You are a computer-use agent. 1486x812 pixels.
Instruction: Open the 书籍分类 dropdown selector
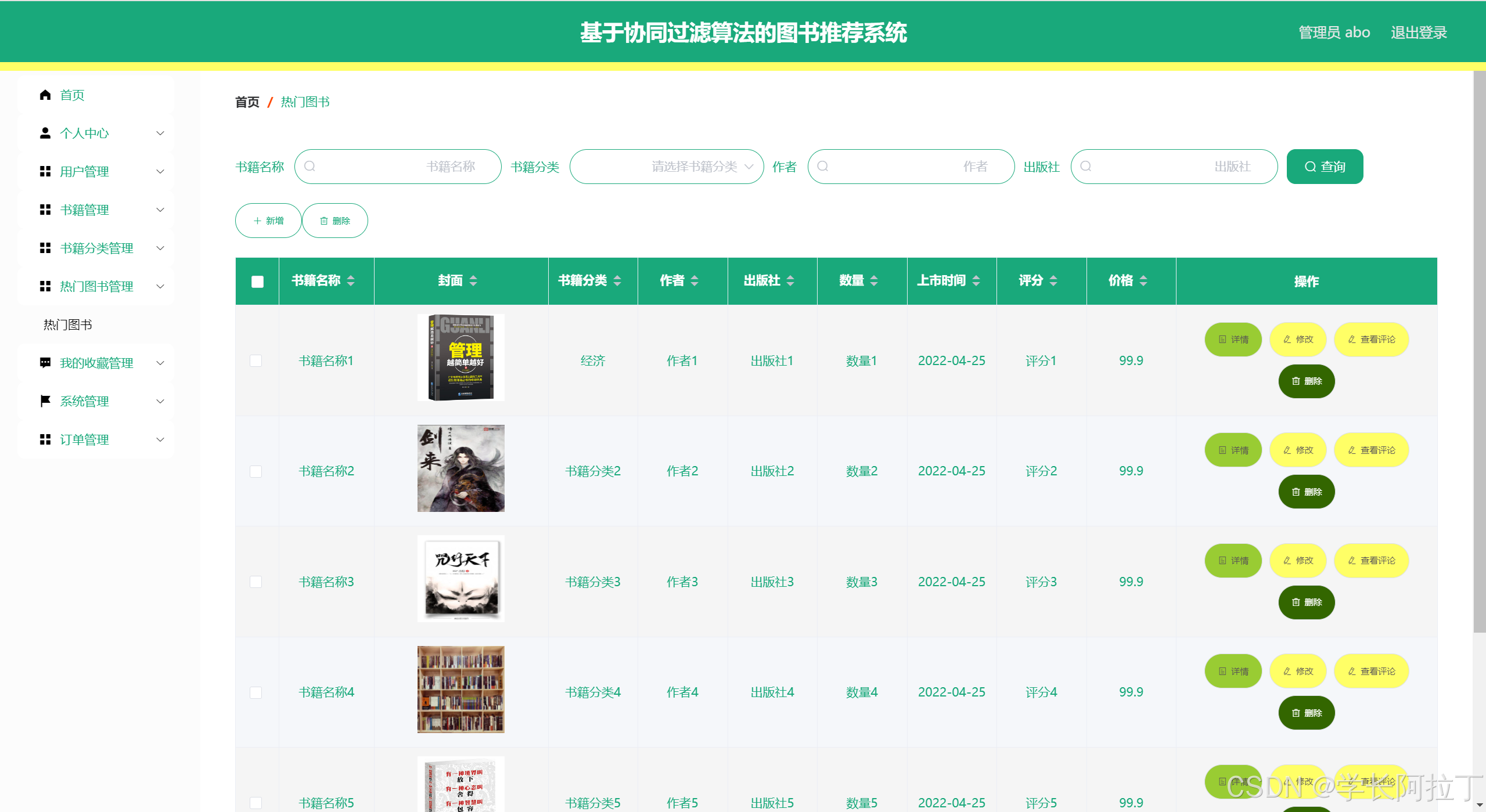pyautogui.click(x=666, y=167)
